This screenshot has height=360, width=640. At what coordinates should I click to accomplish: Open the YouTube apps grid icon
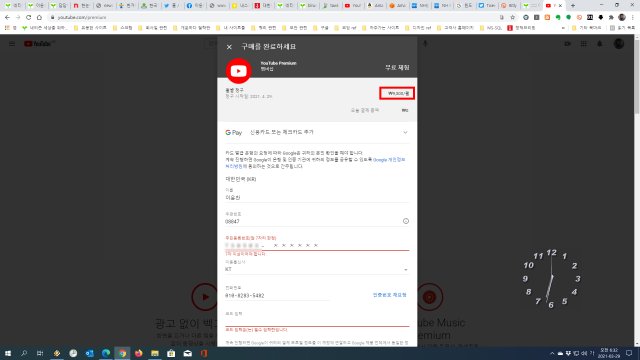[x=584, y=44]
